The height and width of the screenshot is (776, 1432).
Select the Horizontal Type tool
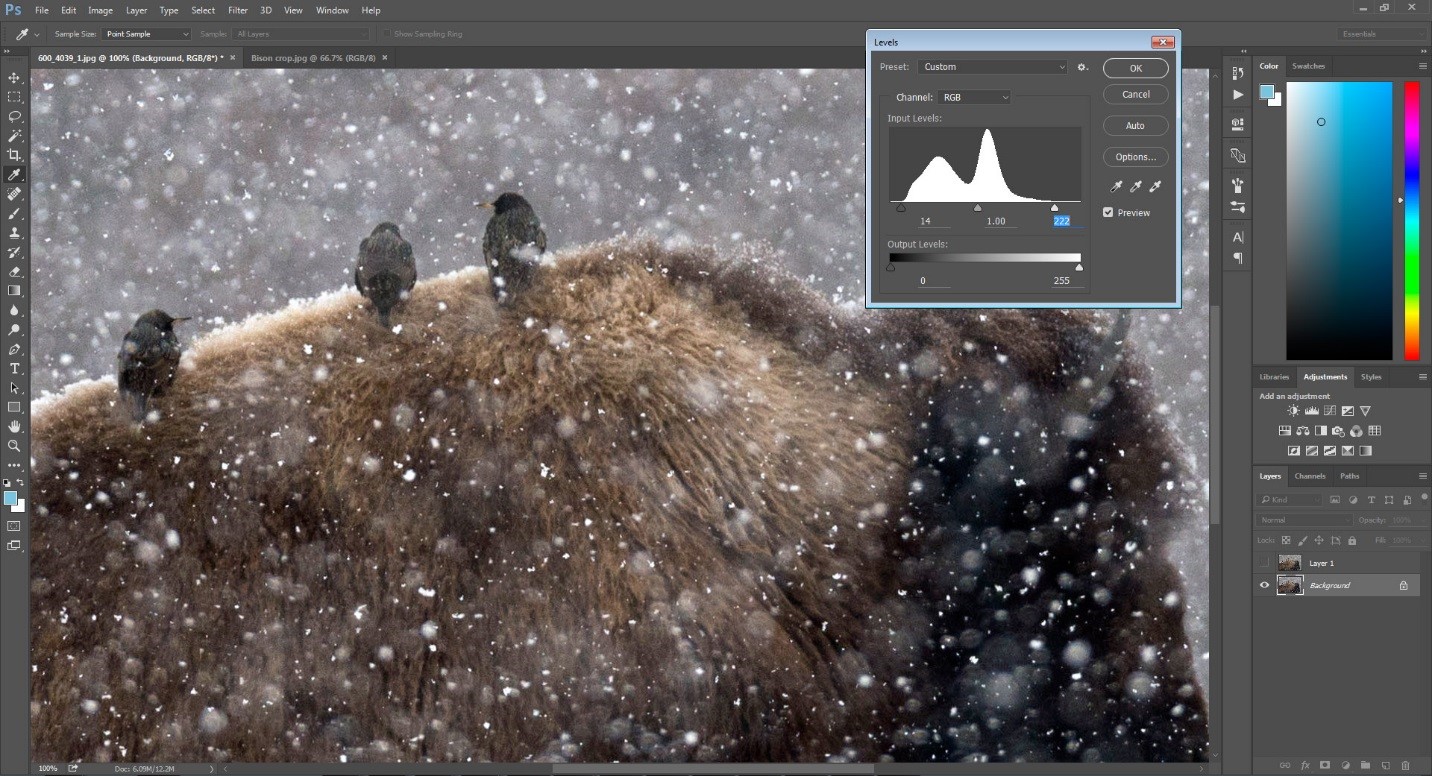[x=14, y=369]
